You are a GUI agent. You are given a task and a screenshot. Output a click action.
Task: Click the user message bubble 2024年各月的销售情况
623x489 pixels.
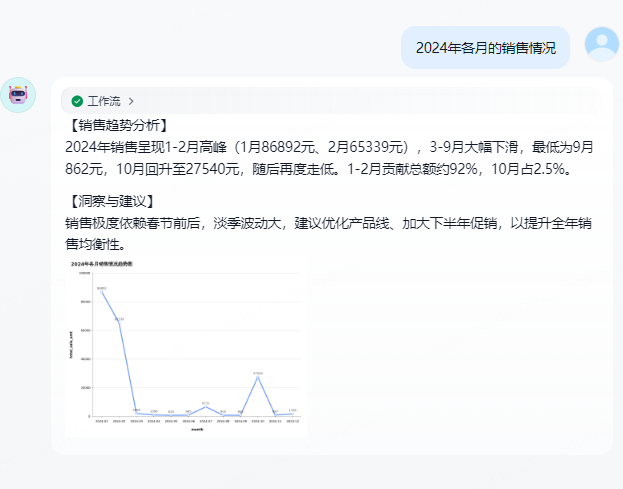point(484,47)
